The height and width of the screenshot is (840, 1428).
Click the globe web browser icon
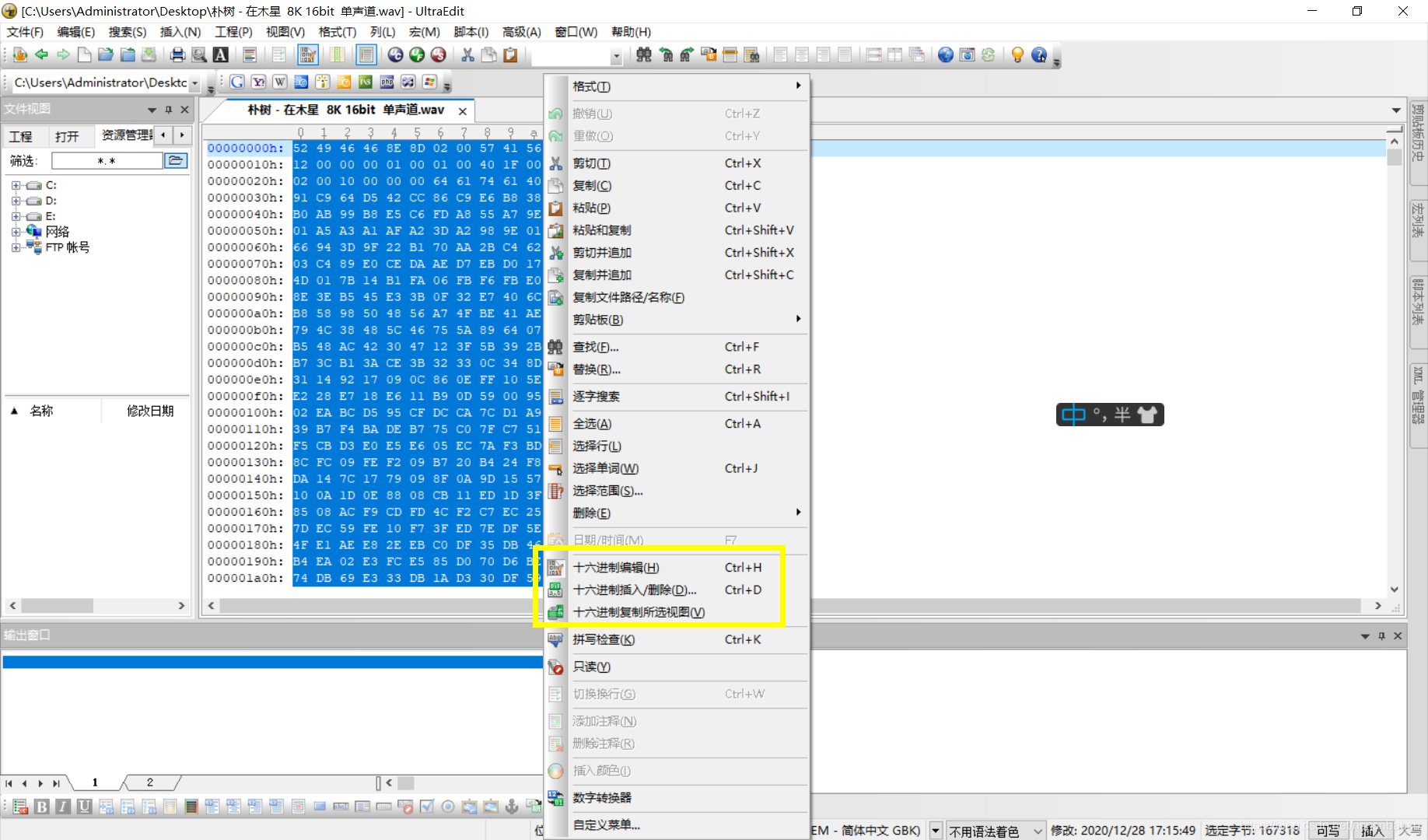946,54
